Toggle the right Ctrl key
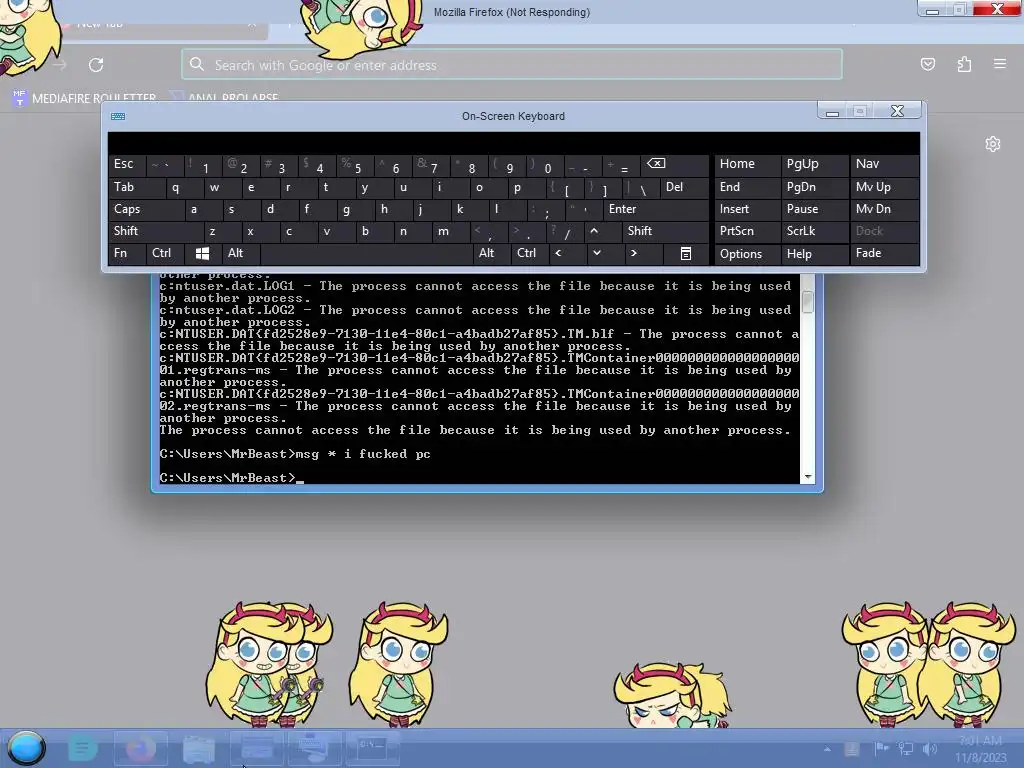1024x768 pixels. [x=530, y=253]
